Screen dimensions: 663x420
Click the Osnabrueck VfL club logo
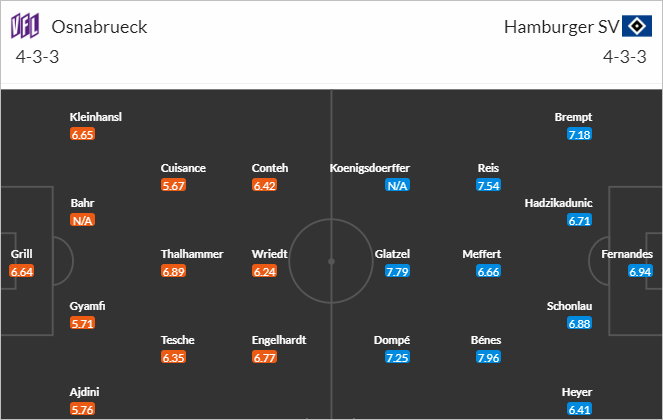(x=25, y=26)
